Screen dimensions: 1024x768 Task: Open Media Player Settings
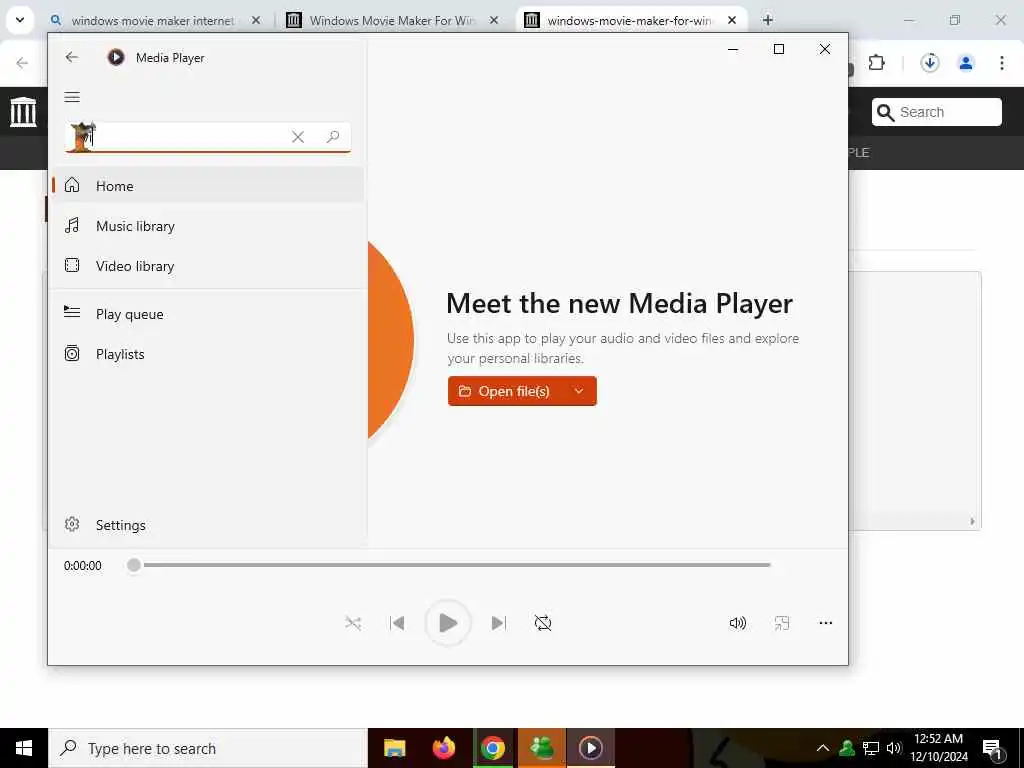click(208, 525)
